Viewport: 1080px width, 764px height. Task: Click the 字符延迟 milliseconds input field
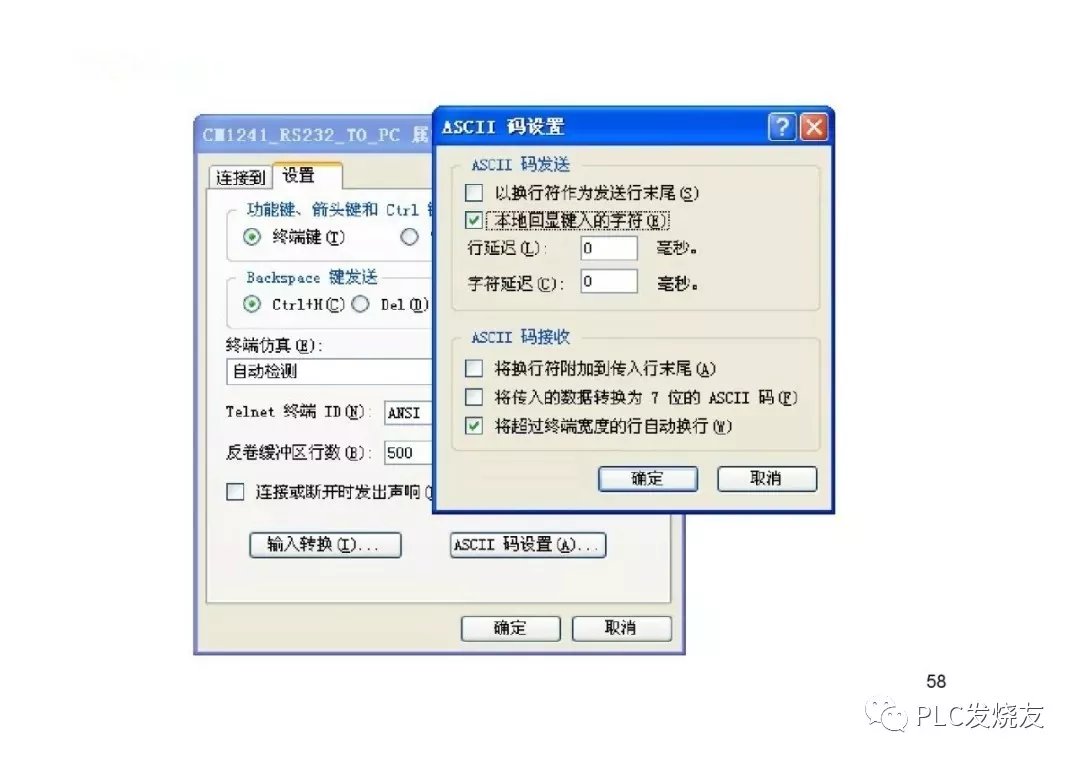click(609, 281)
